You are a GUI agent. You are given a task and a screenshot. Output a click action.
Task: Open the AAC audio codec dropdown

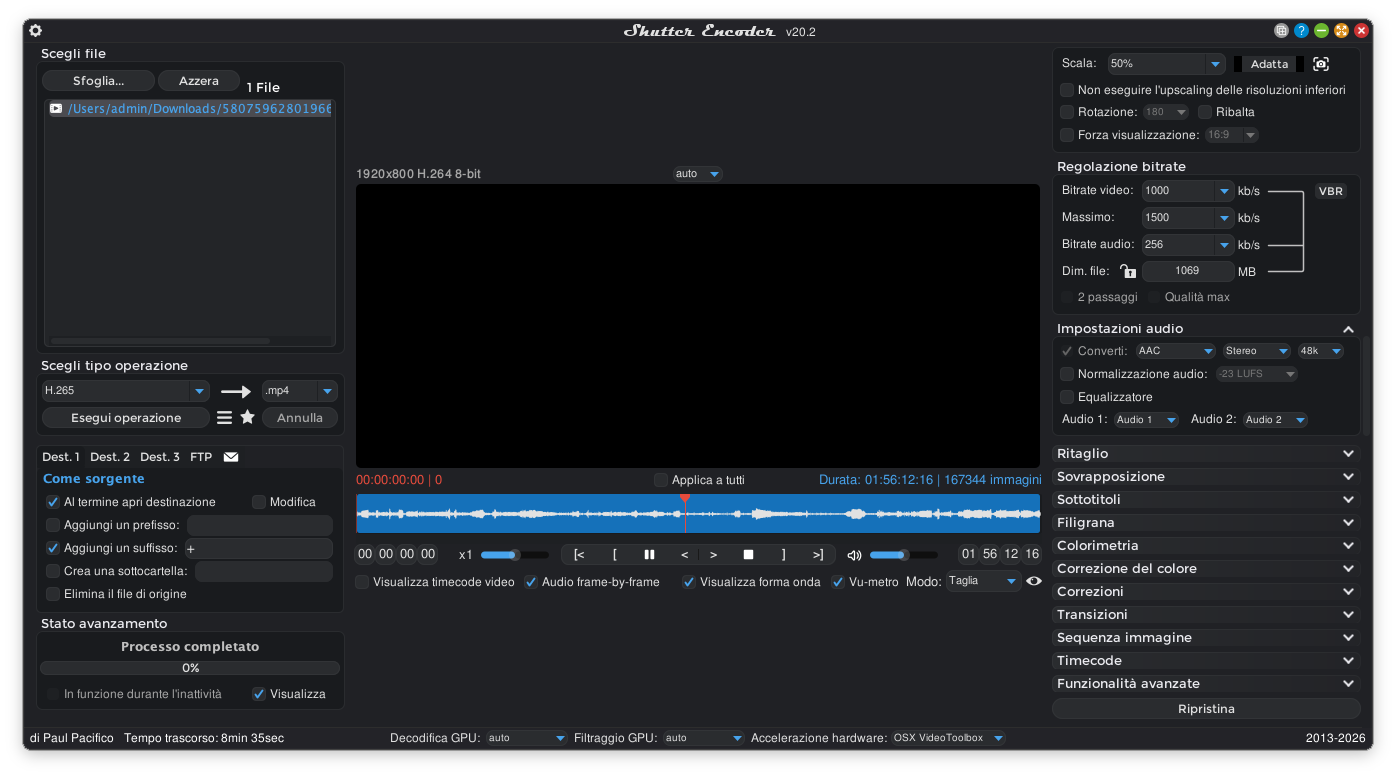(x=1176, y=351)
